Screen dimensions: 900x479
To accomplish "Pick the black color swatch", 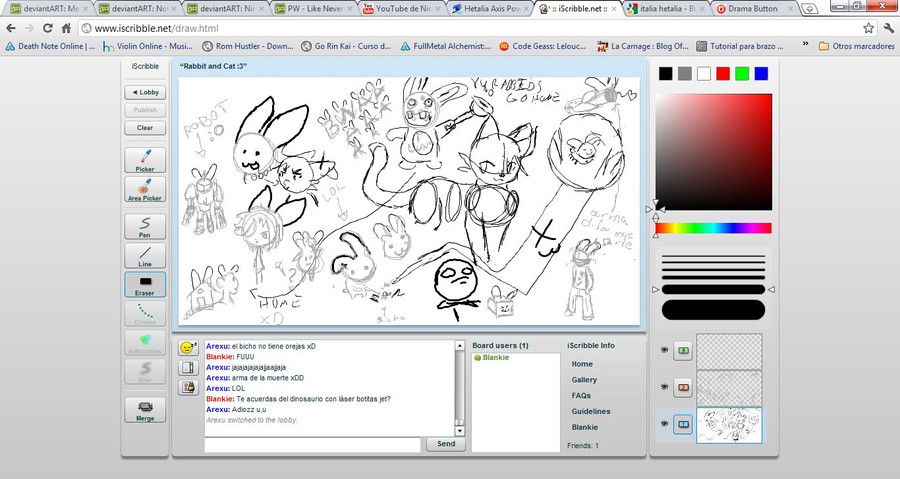I will click(665, 73).
